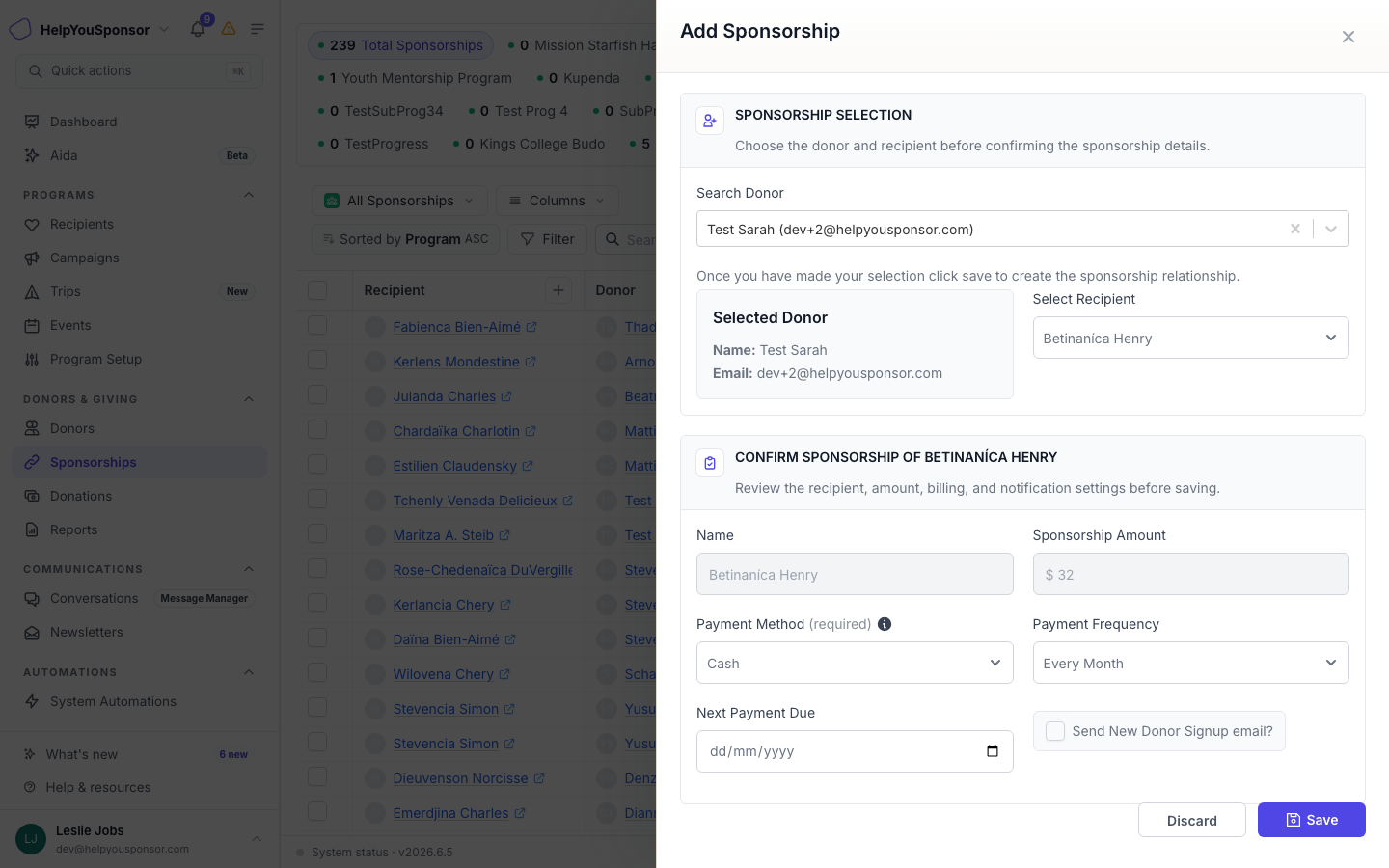
Task: Check the row for Julanda Charles
Action: [317, 395]
